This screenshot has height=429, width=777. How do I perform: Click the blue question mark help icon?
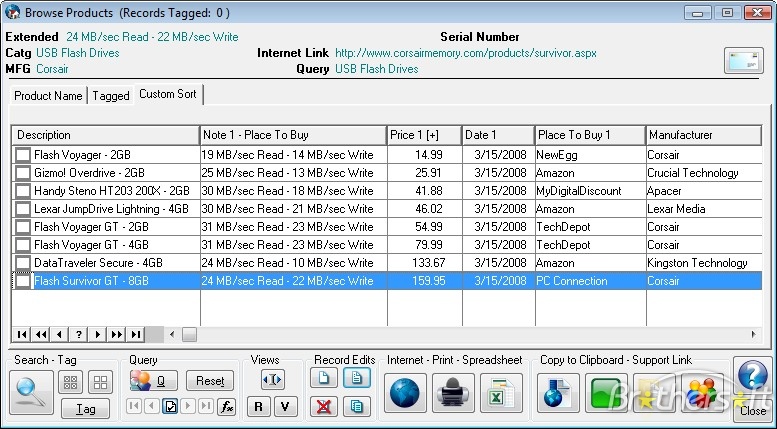point(753,375)
